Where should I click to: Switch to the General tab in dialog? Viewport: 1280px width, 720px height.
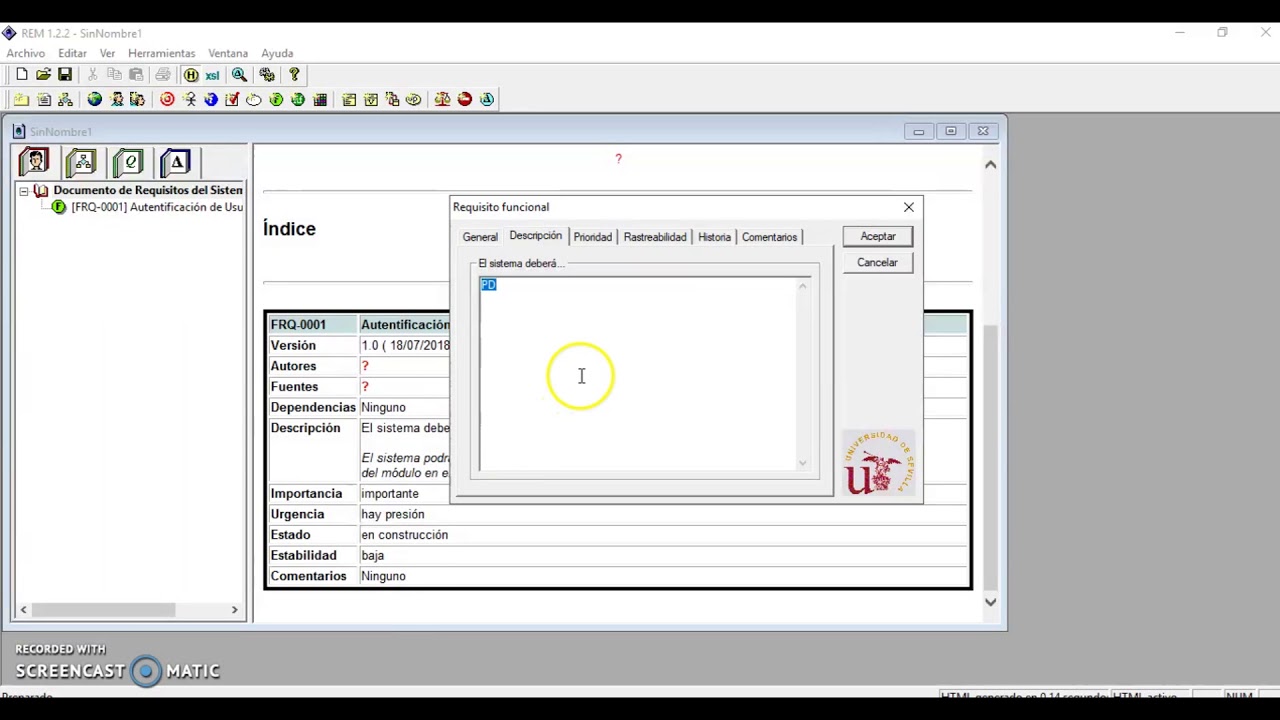pos(480,237)
